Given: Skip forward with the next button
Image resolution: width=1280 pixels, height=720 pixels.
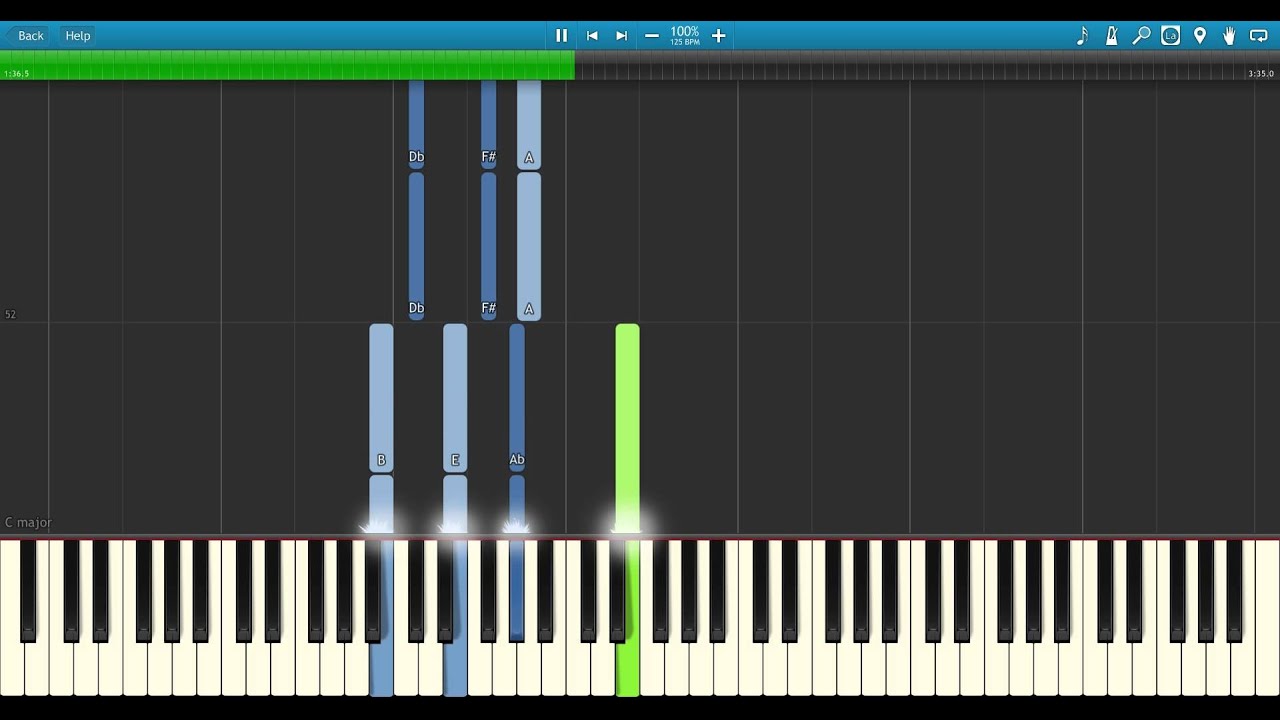Looking at the screenshot, I should 621,36.
